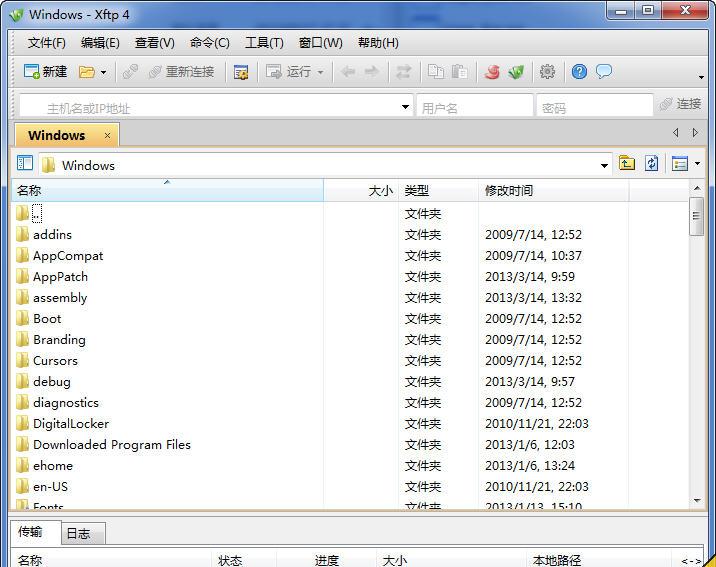Click the chat bubble feedback icon
Viewport: 716px width, 567px height.
tap(604, 72)
